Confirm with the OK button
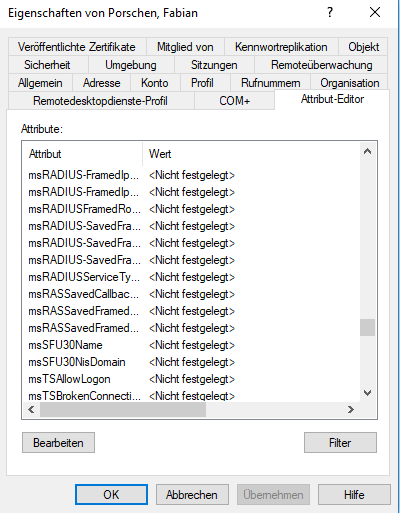The width and height of the screenshot is (400, 513). tap(111, 495)
